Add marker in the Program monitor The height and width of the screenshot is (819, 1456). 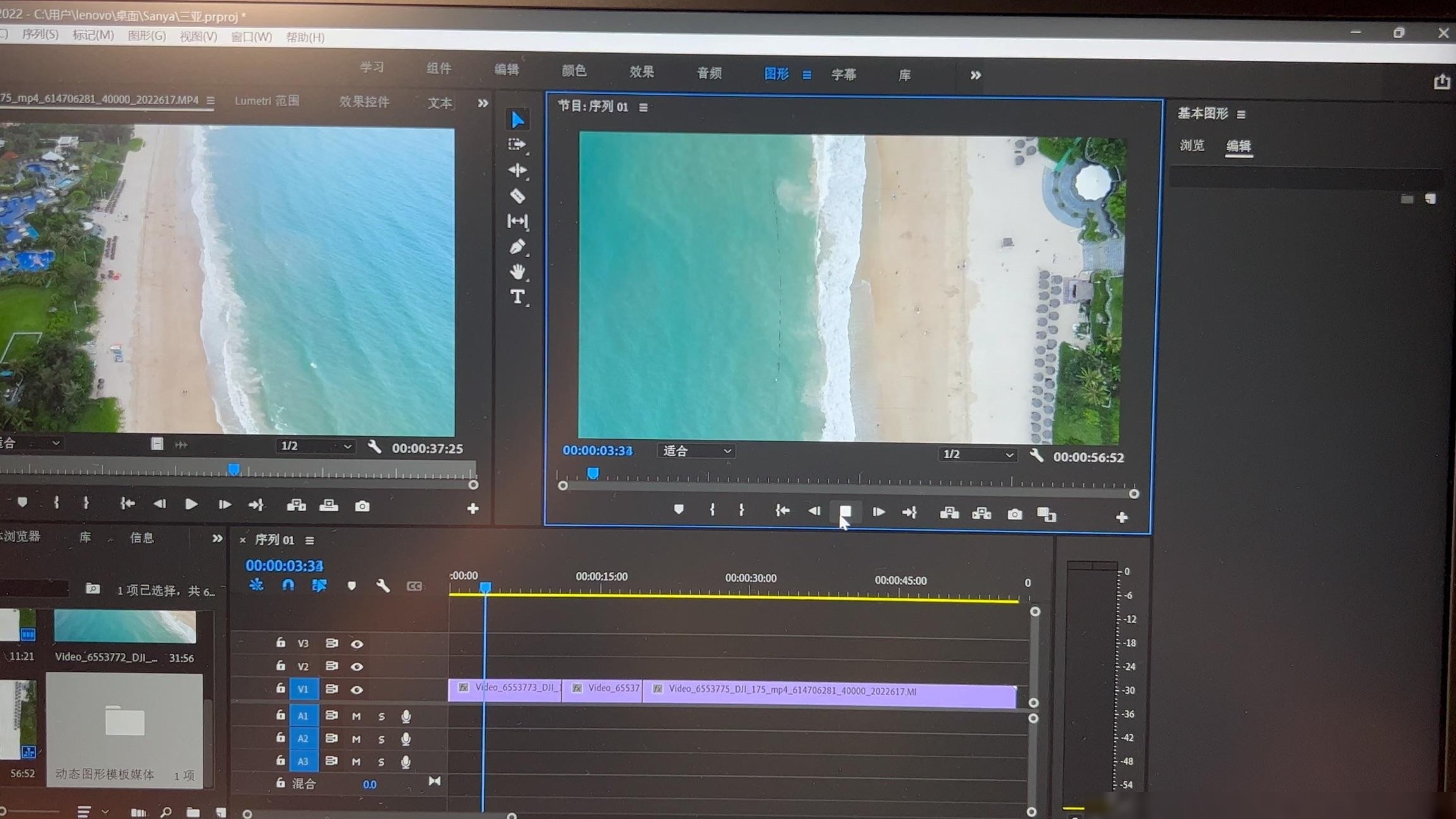point(679,509)
